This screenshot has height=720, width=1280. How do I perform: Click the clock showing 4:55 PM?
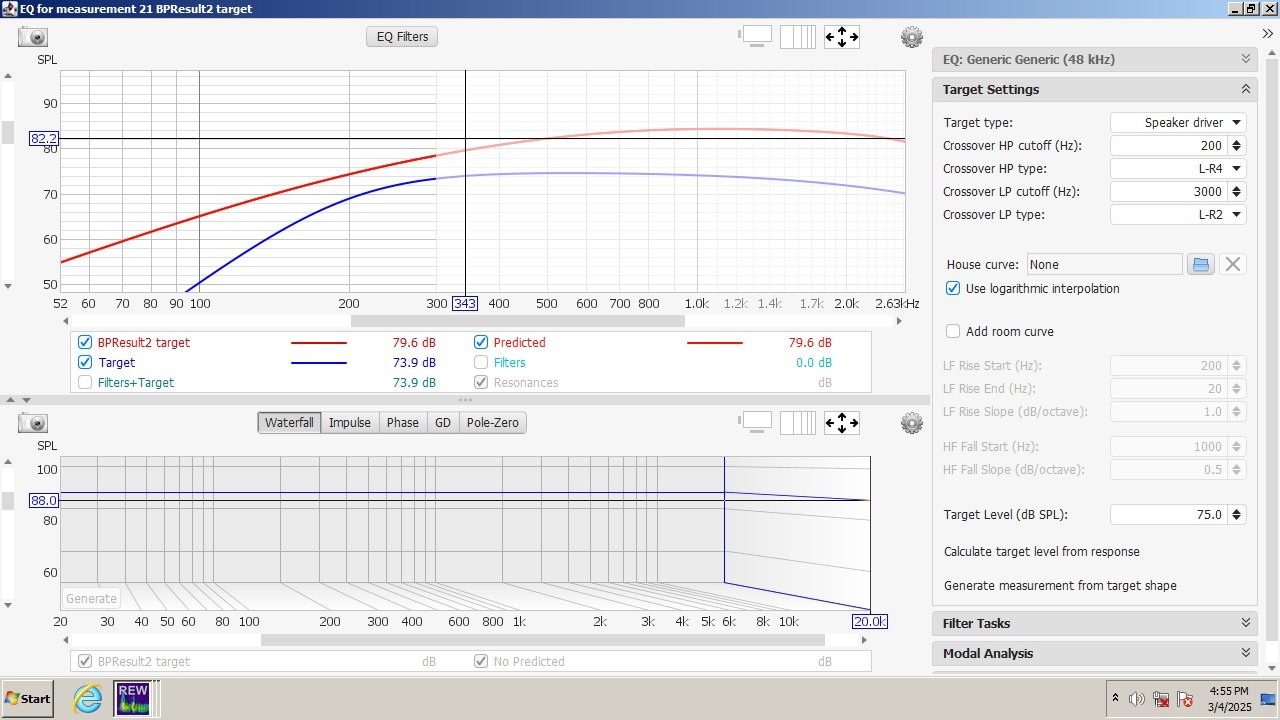click(x=1229, y=691)
